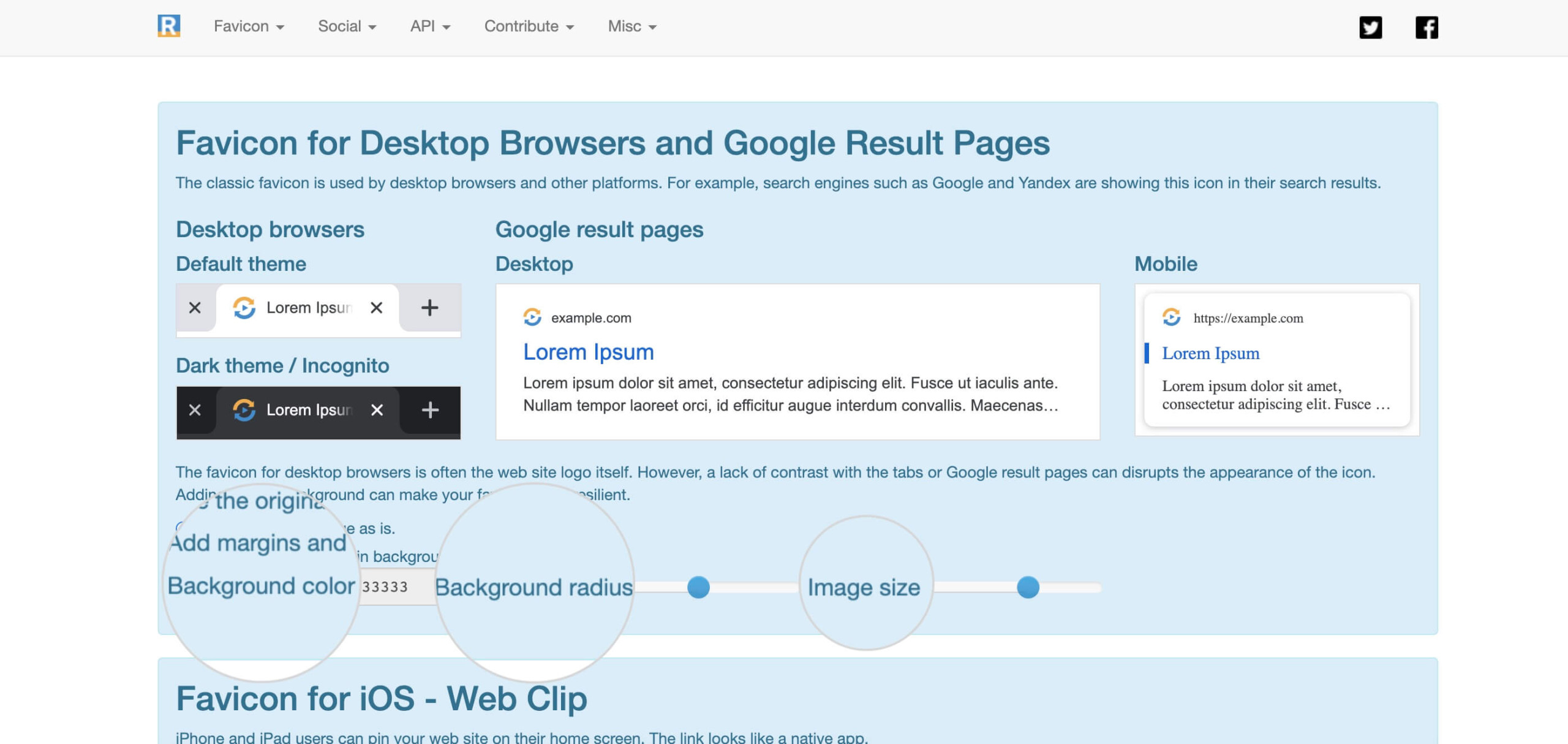Click the Lorem Ipsum tab title in Default theme
The width and height of the screenshot is (1568, 744).
[309, 308]
